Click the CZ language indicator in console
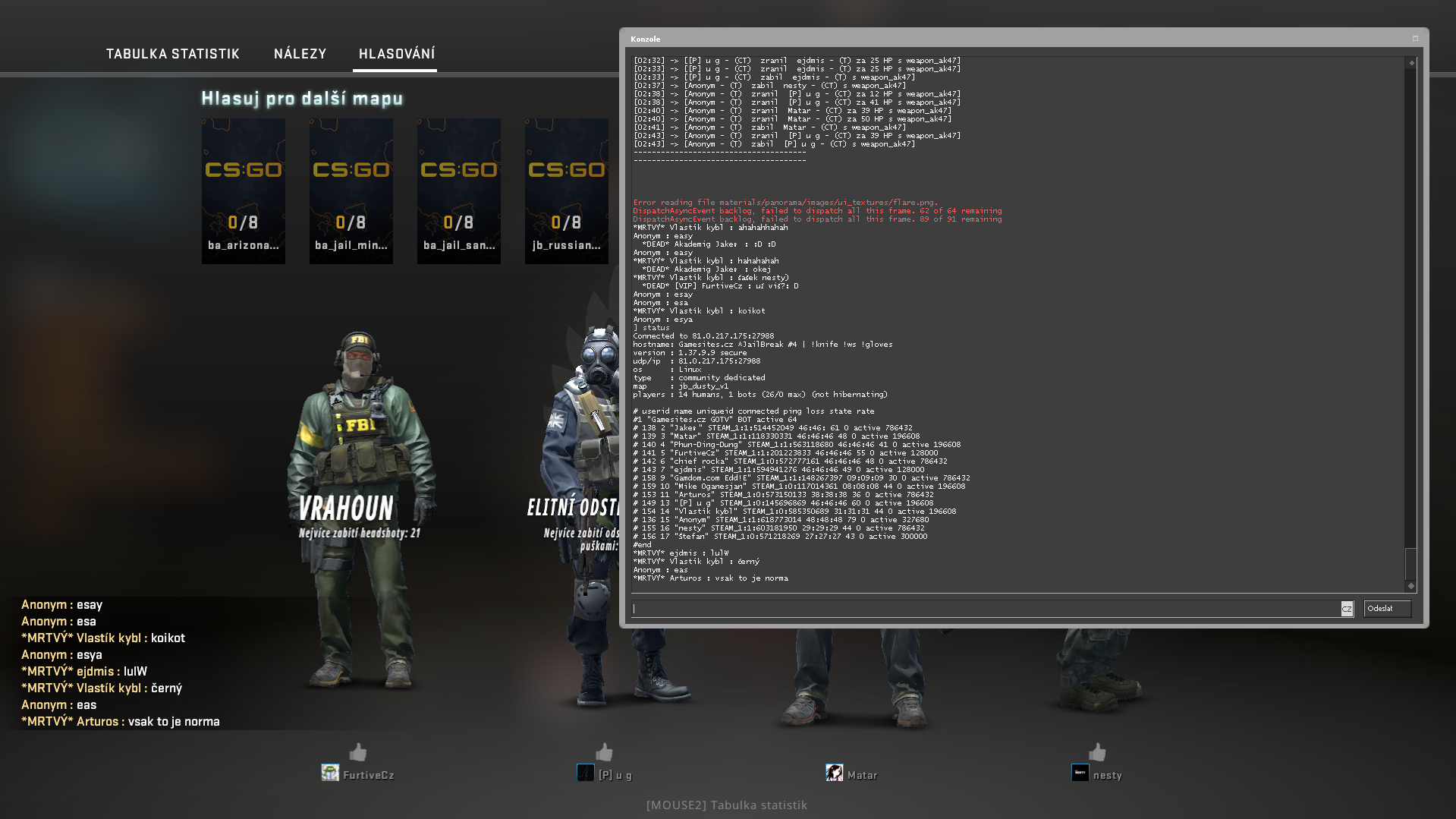The width and height of the screenshot is (1456, 819). click(1347, 609)
